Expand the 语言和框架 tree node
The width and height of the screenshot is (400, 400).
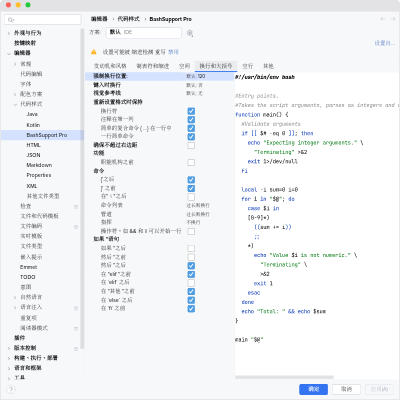pos(9,368)
